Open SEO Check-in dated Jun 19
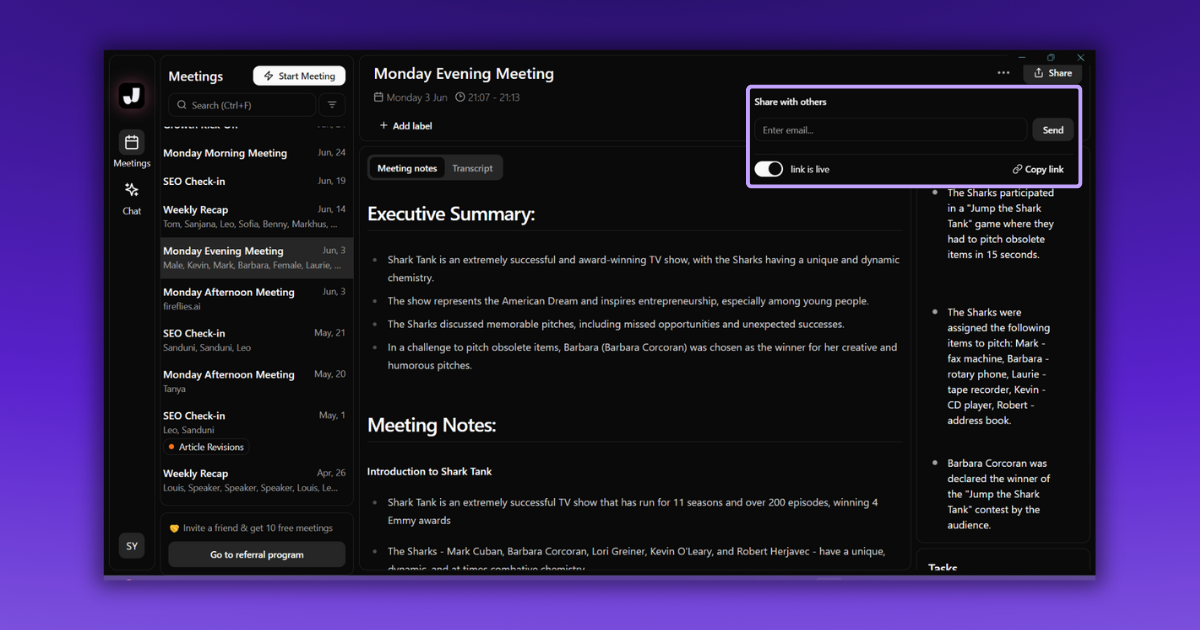 pyautogui.click(x=256, y=181)
